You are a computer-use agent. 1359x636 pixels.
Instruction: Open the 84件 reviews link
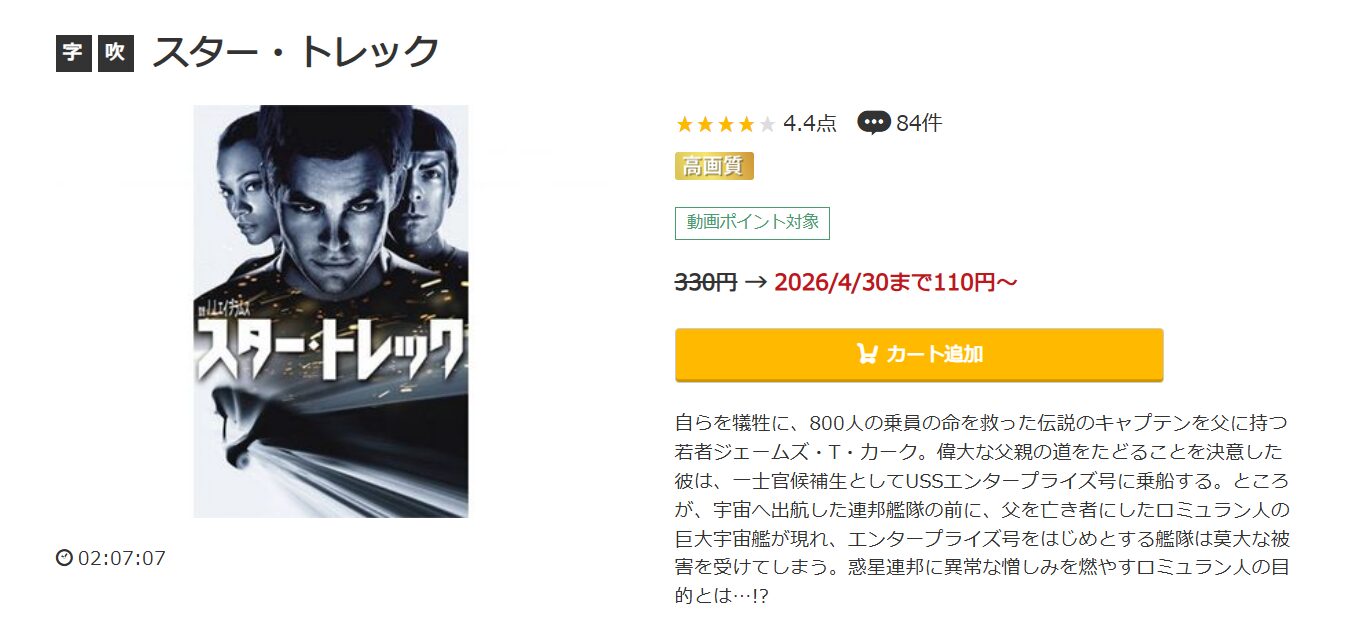tap(919, 124)
